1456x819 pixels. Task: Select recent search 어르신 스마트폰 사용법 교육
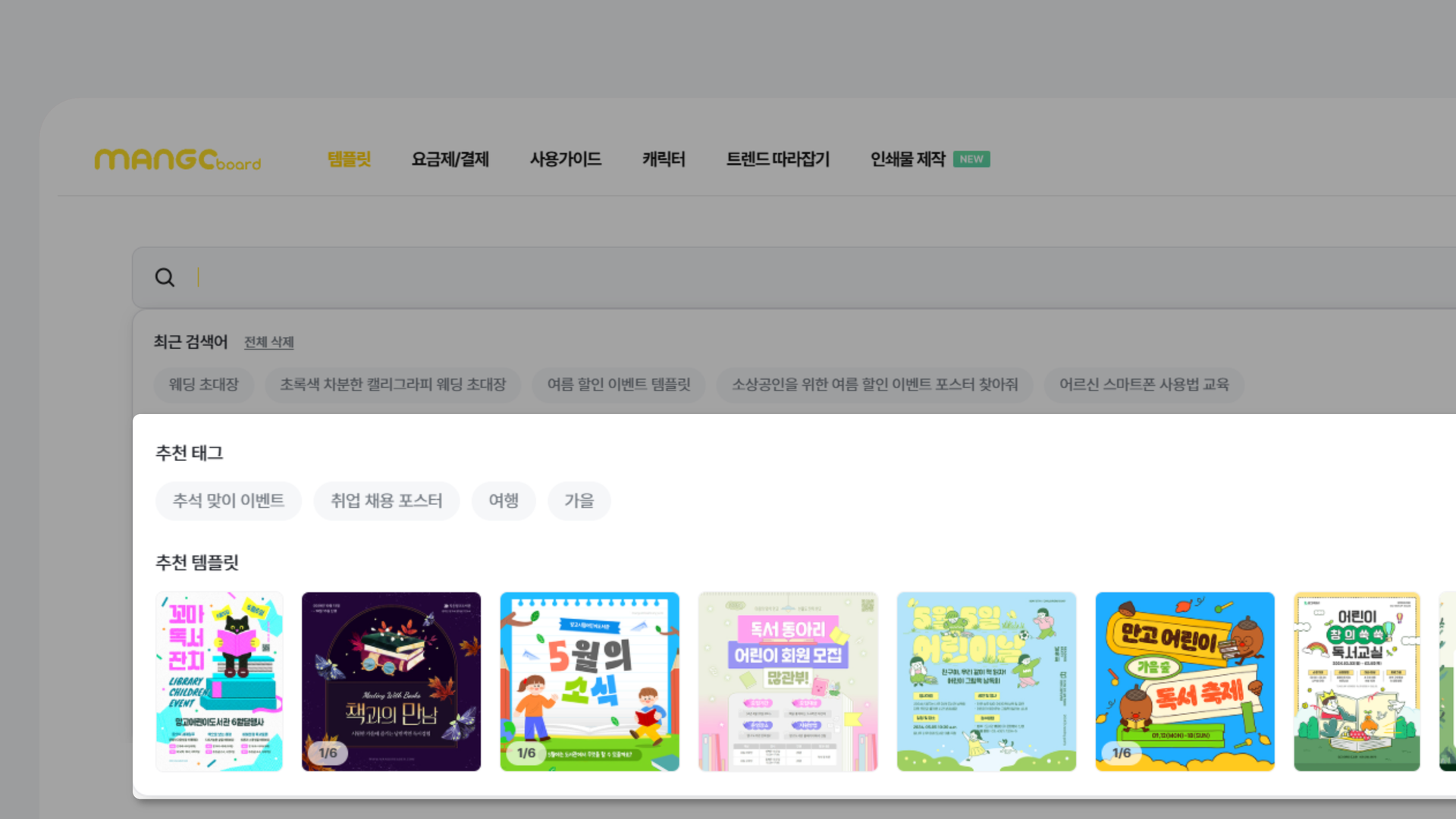click(1144, 384)
